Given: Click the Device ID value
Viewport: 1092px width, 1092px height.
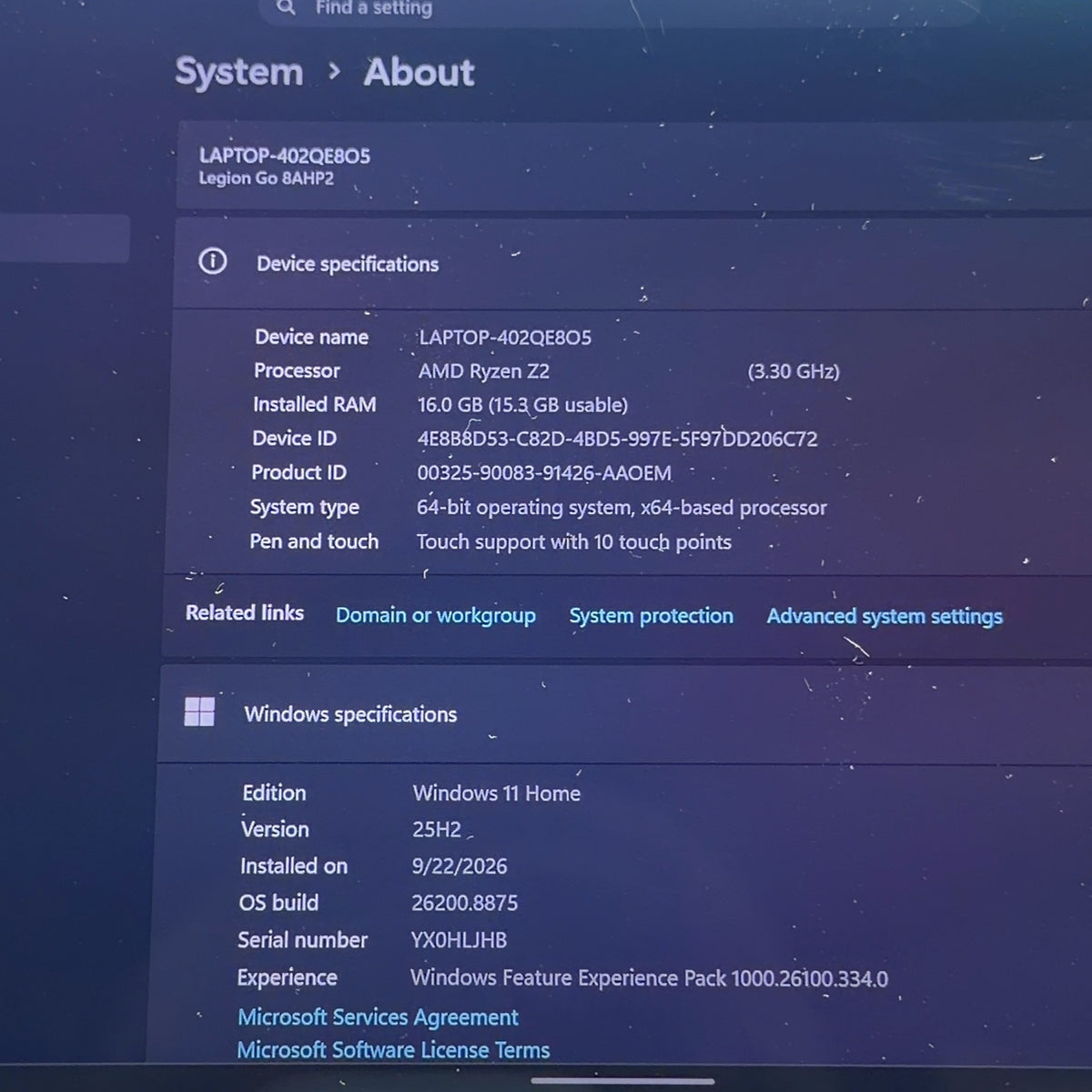Looking at the screenshot, I should click(617, 439).
